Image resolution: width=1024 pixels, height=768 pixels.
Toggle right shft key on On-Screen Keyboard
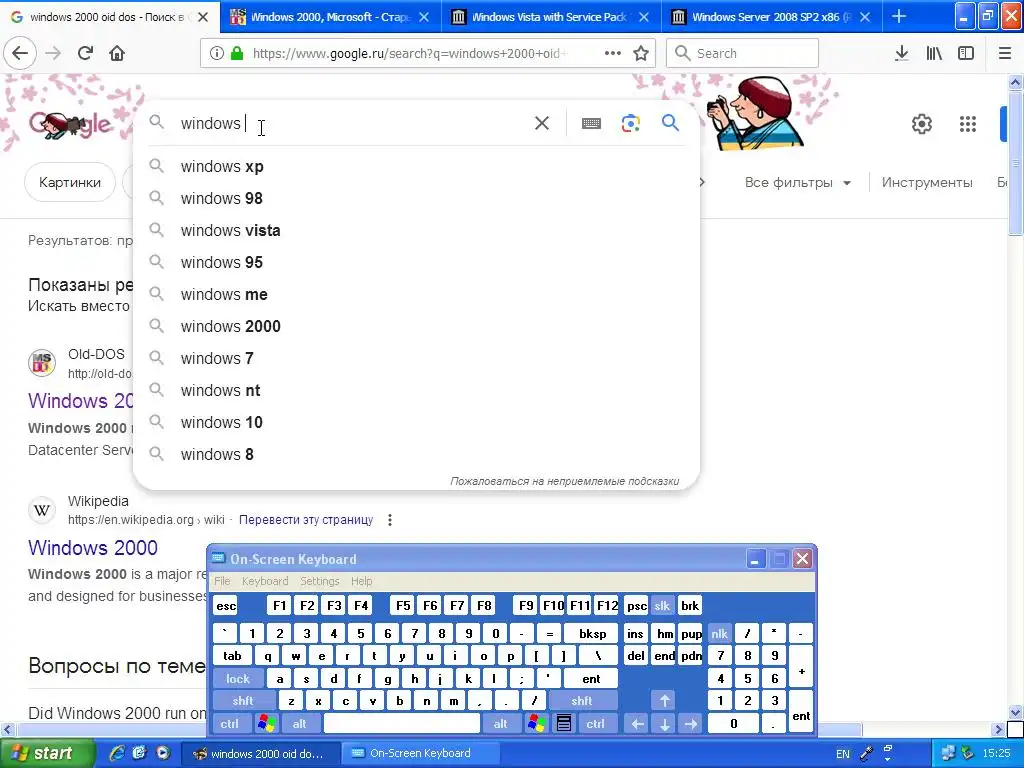tap(581, 701)
